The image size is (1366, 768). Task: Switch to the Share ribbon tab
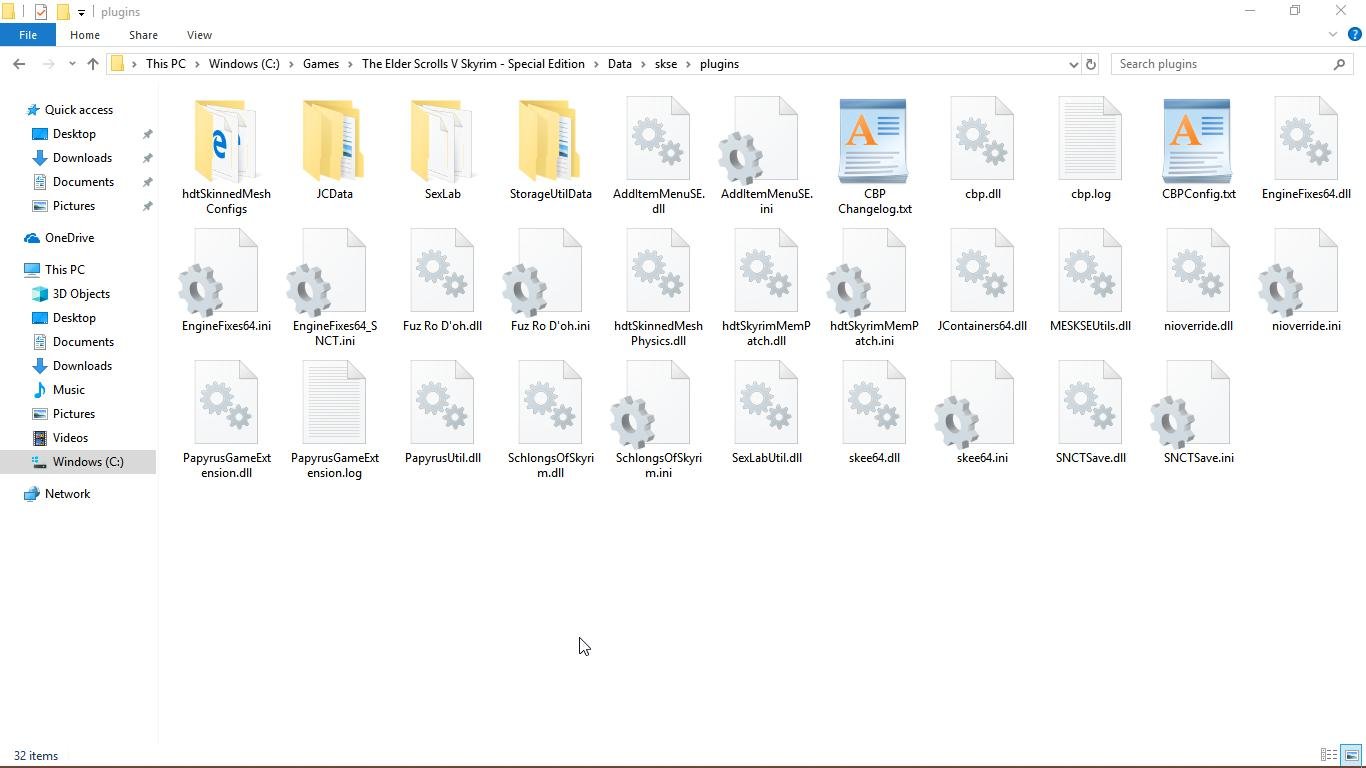(x=143, y=35)
